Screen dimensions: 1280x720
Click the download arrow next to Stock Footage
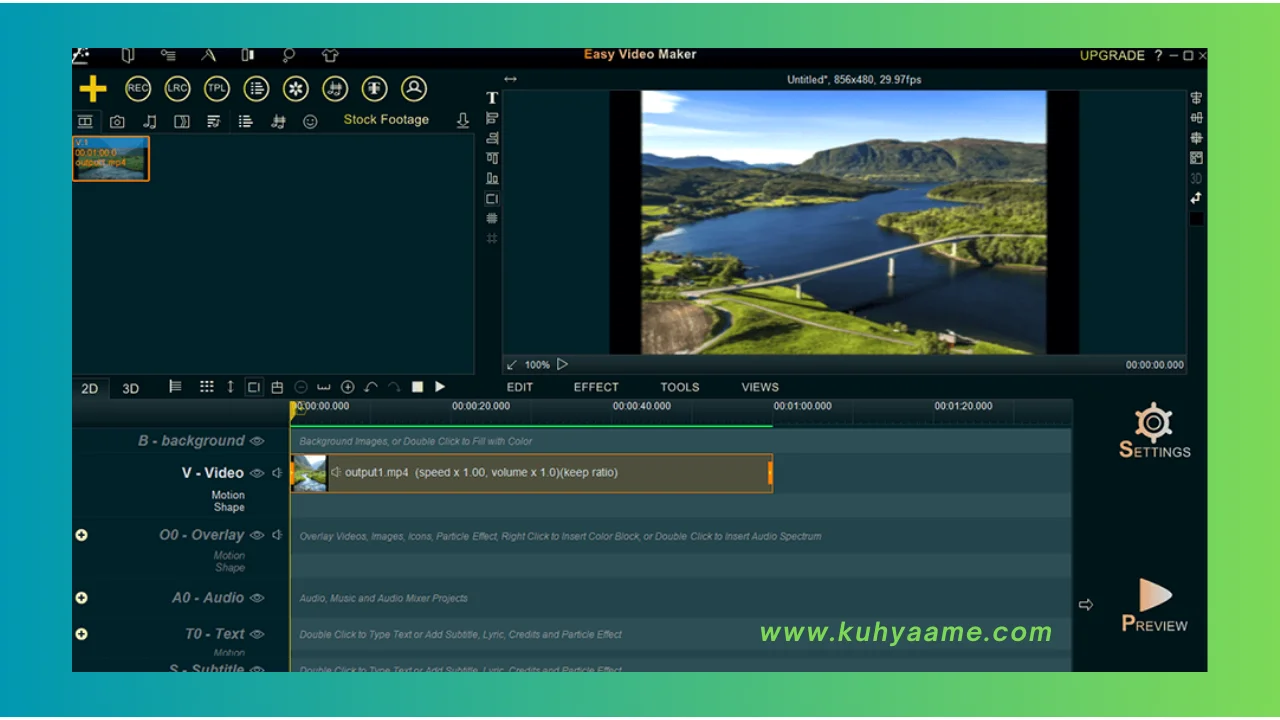462,120
